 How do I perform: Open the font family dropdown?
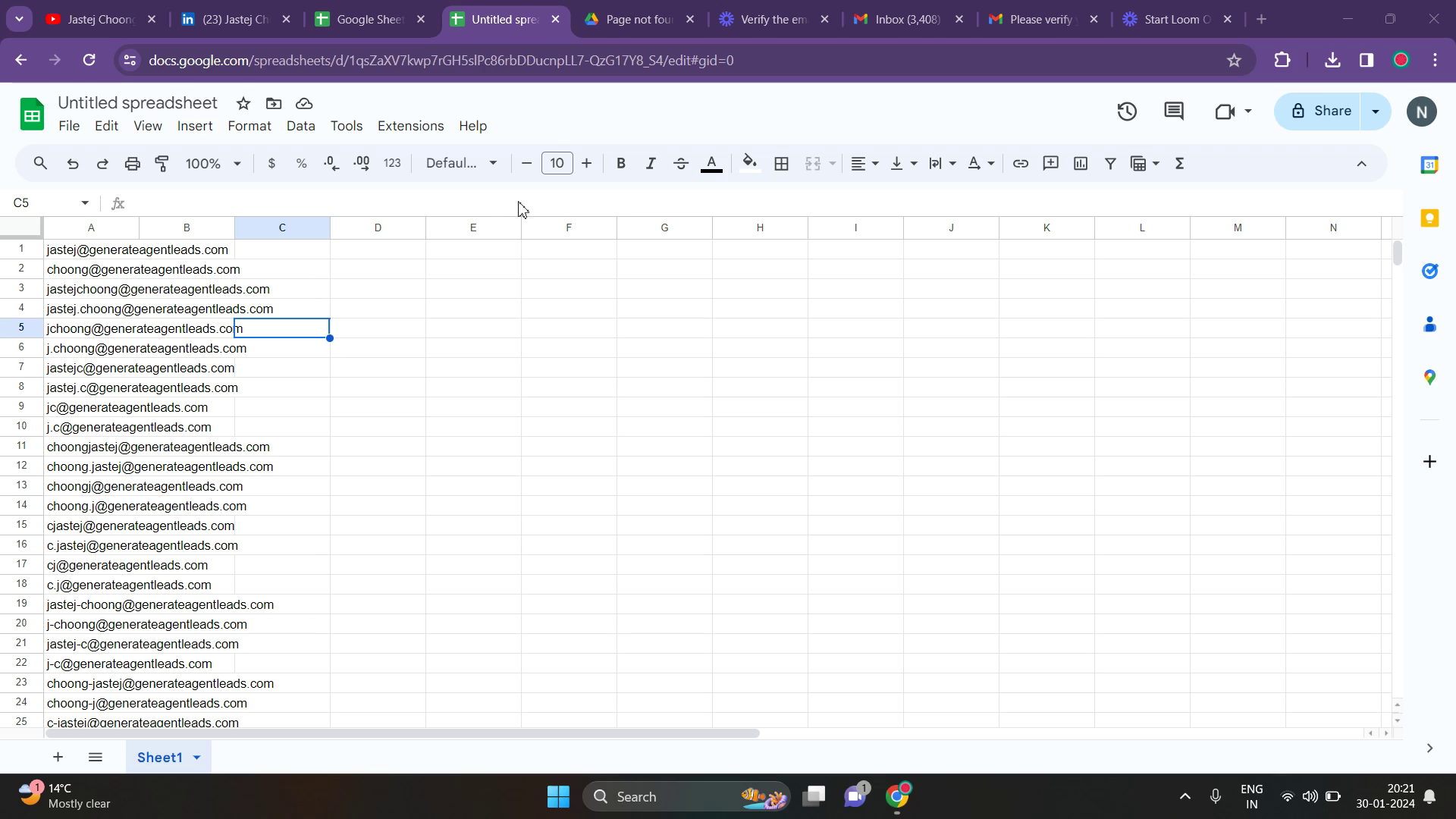(461, 164)
